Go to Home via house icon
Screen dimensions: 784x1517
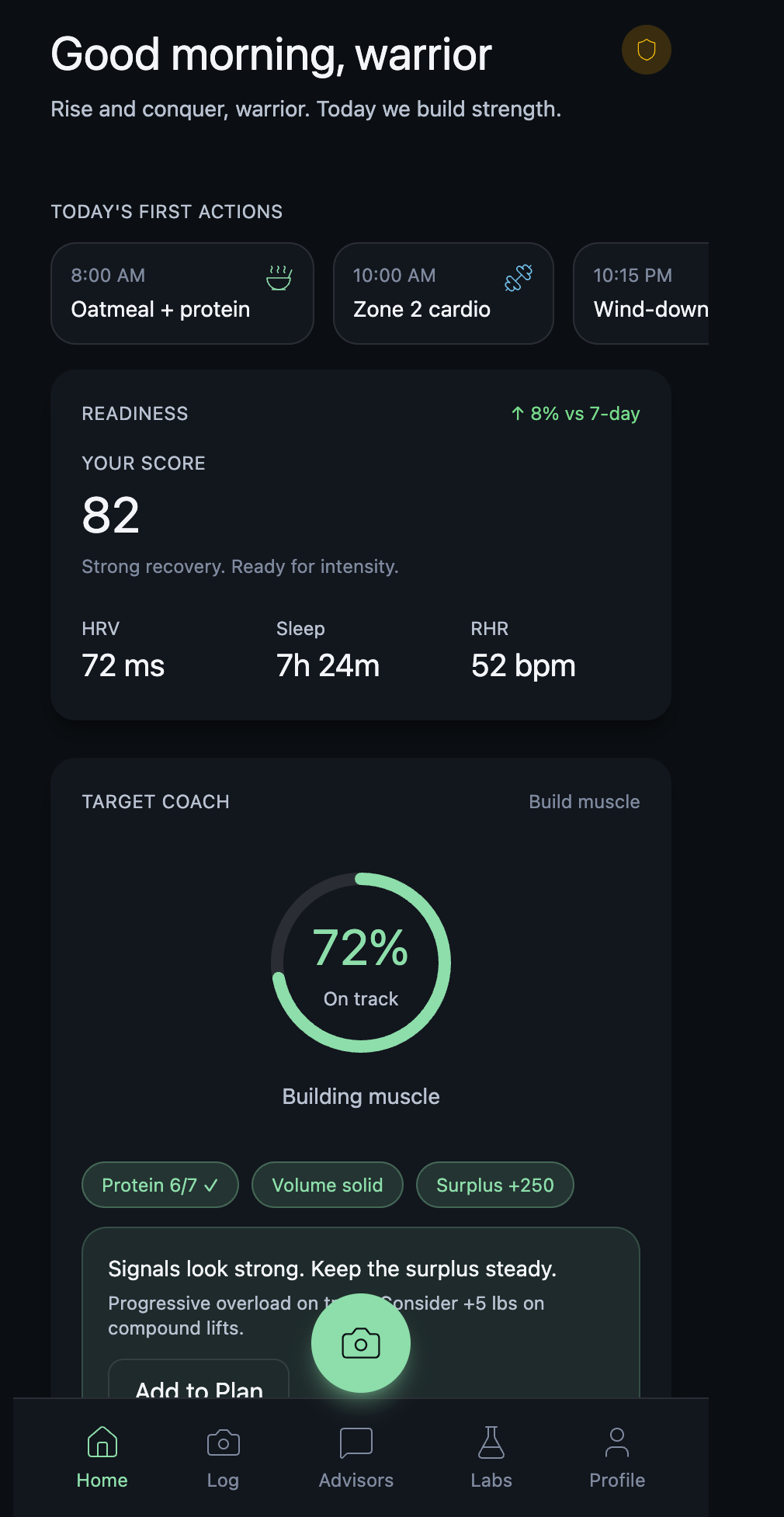tap(102, 1442)
